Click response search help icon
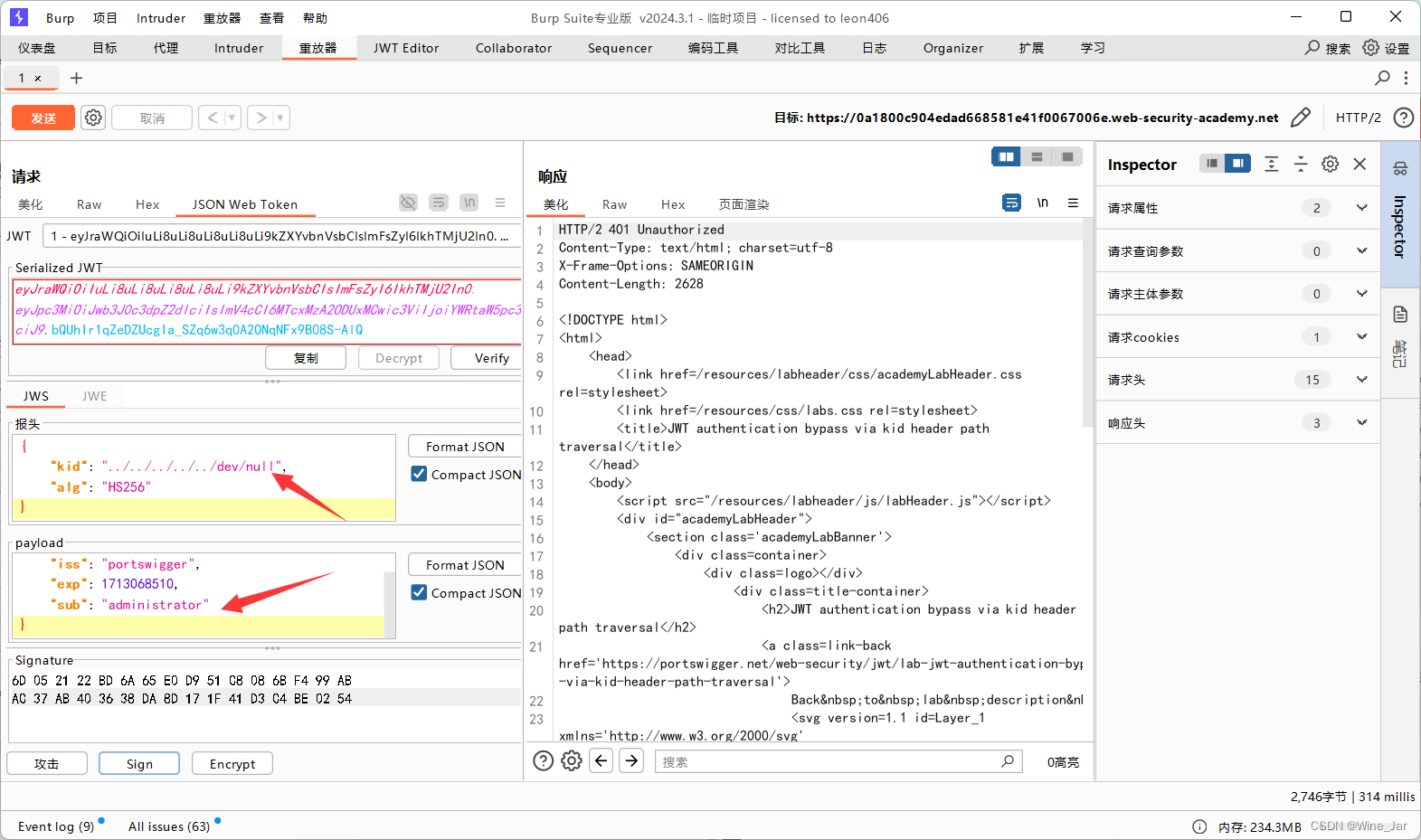 (543, 761)
